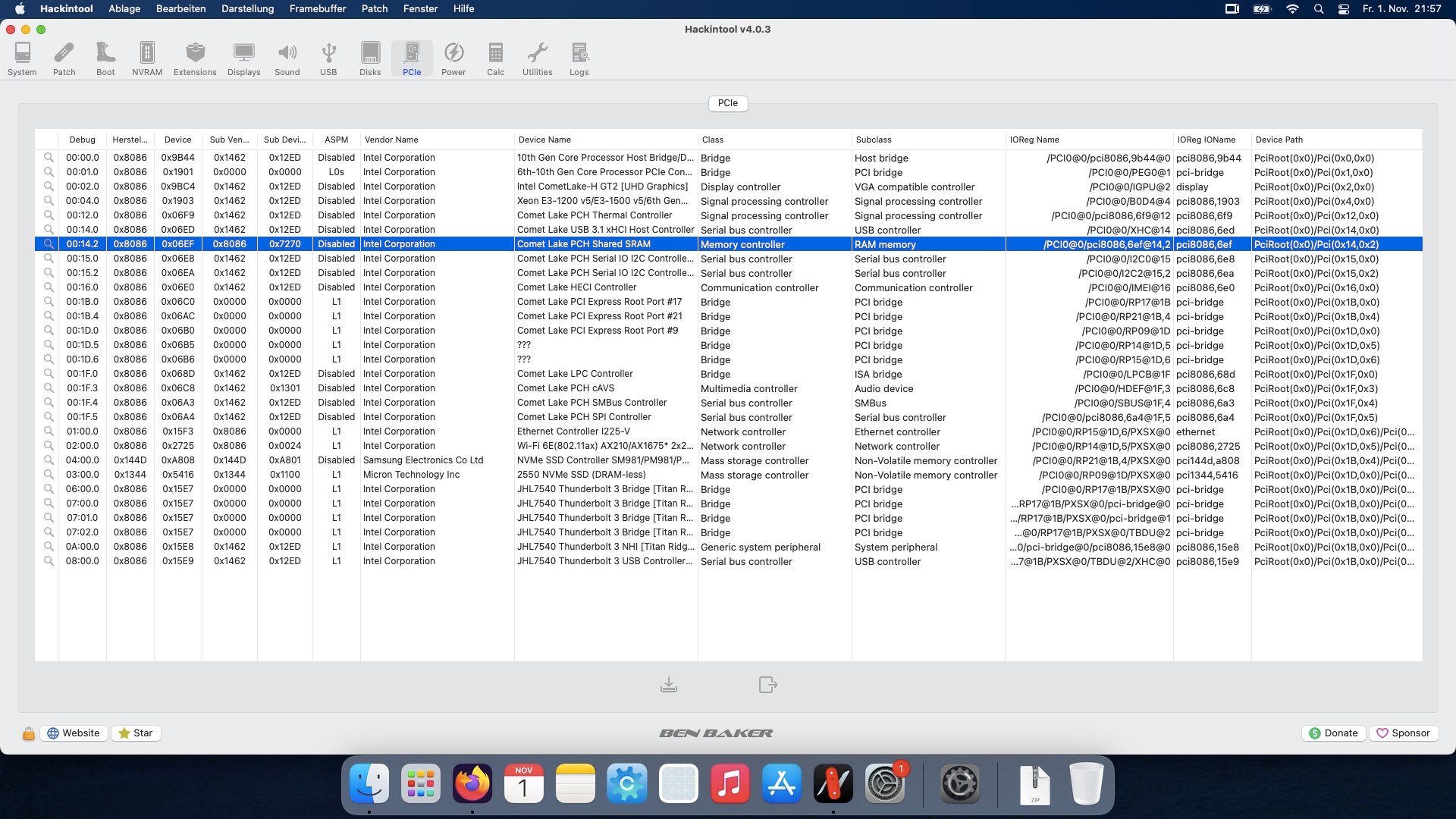Click the PCIe tab label
This screenshot has height=819, width=1456.
click(727, 103)
